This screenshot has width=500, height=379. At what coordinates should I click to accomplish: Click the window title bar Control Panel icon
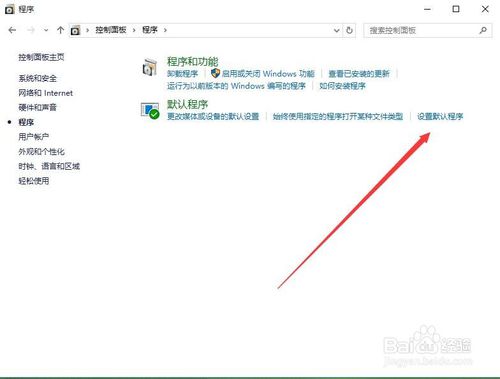9,9
